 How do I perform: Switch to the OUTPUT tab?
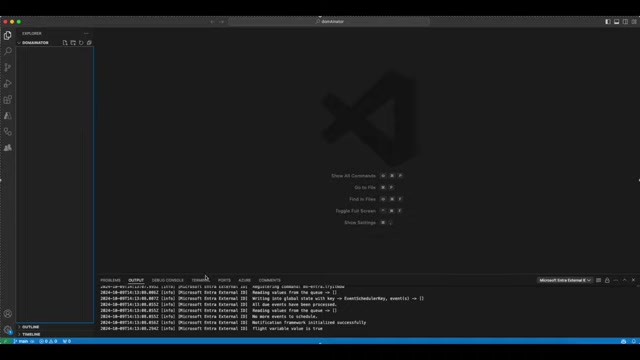(136, 280)
